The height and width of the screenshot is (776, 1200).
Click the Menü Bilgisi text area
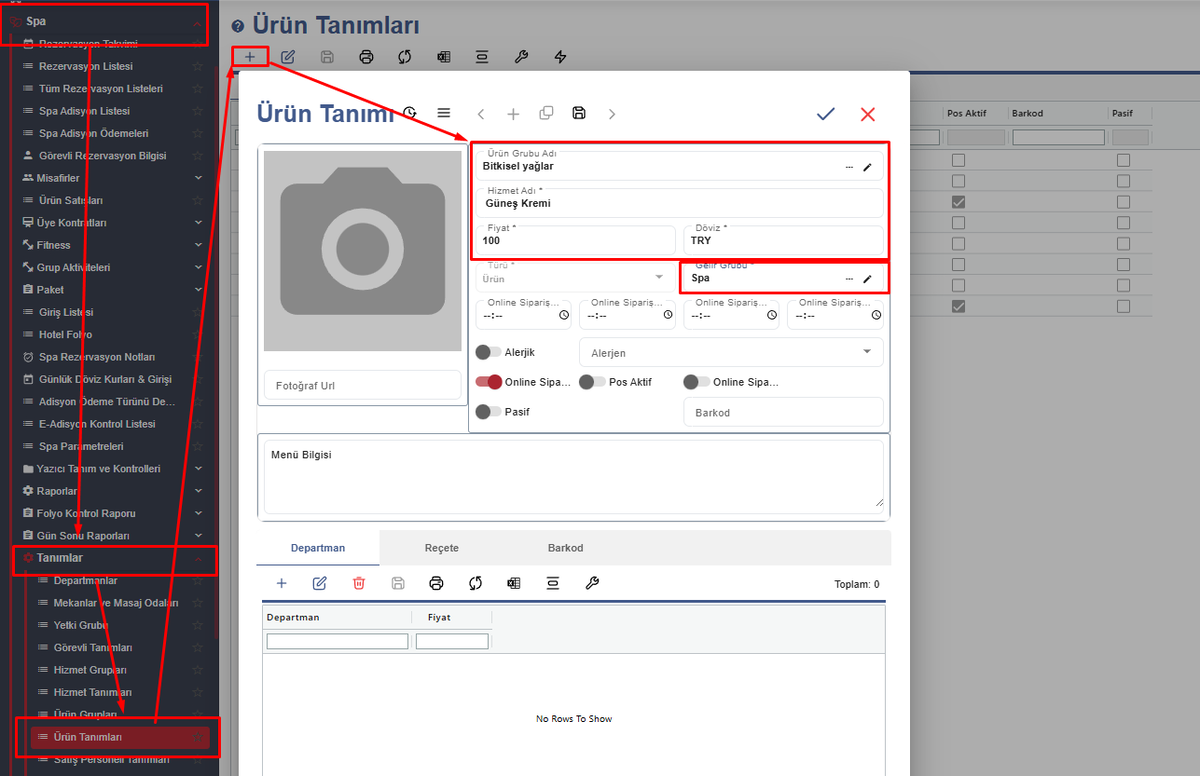(573, 477)
